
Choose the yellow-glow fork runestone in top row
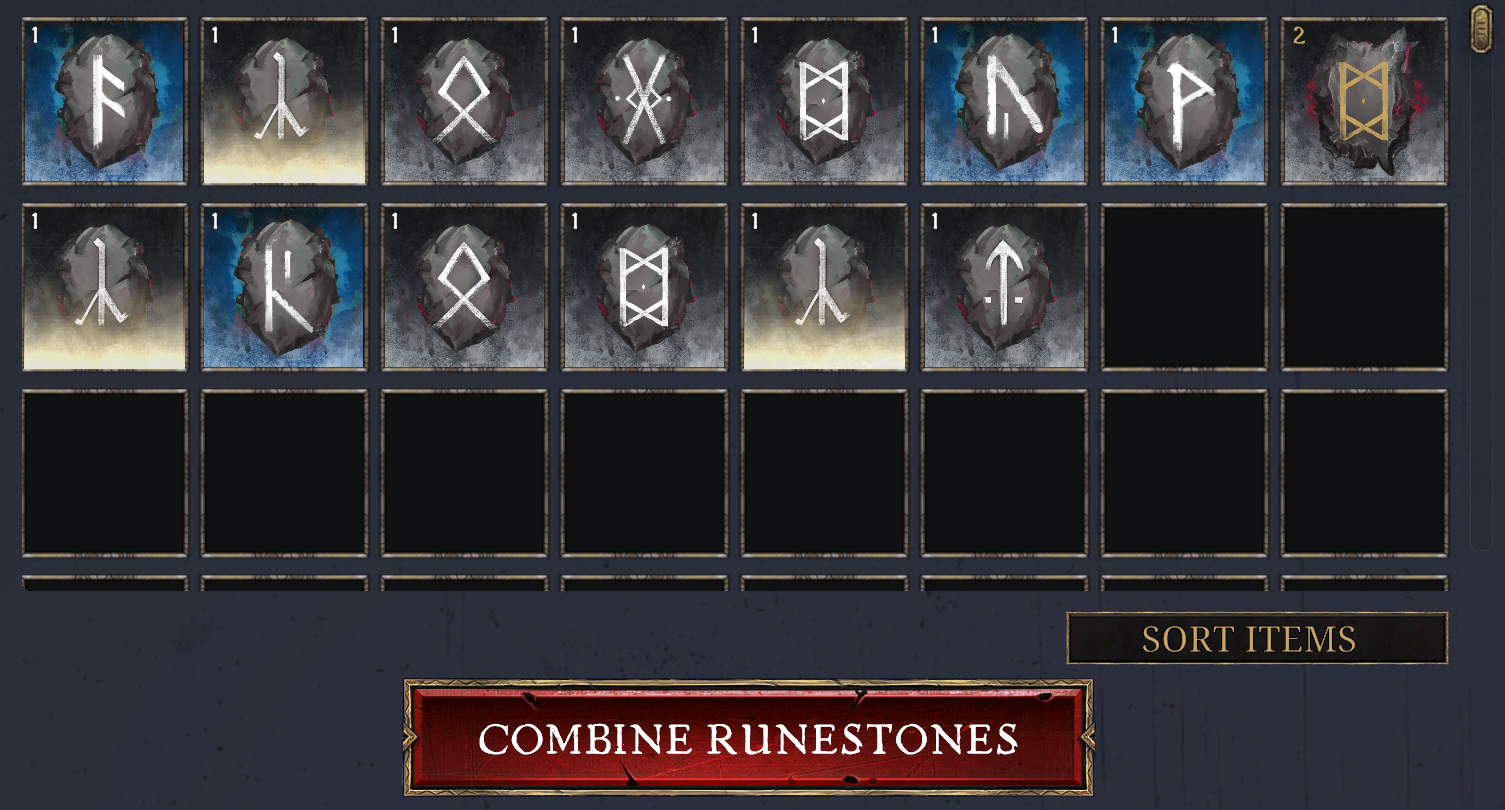coord(284,101)
